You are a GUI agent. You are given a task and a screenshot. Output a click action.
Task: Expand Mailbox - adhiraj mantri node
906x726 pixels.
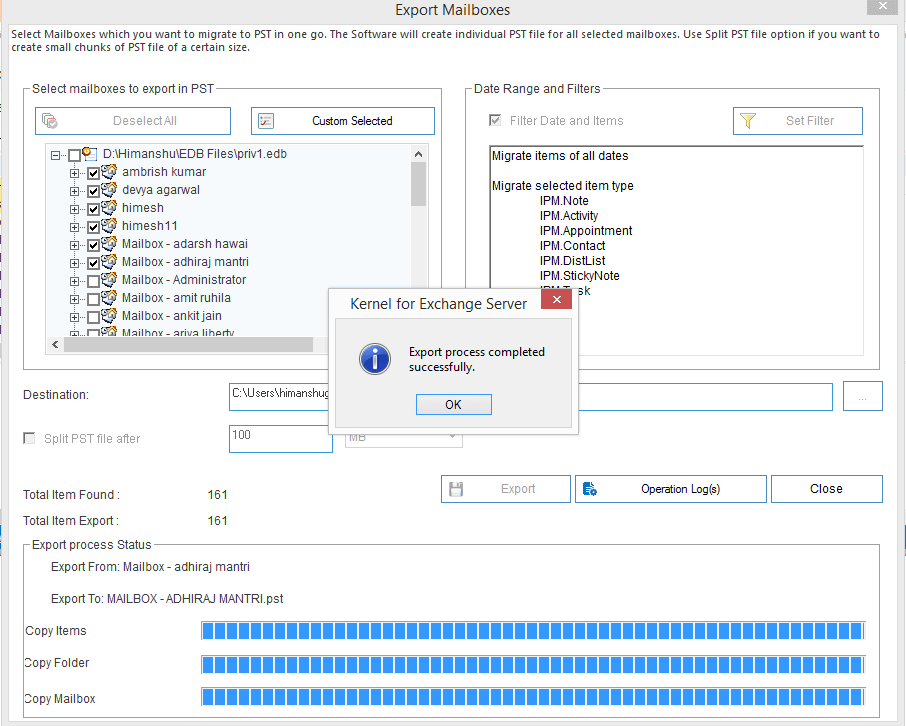74,263
